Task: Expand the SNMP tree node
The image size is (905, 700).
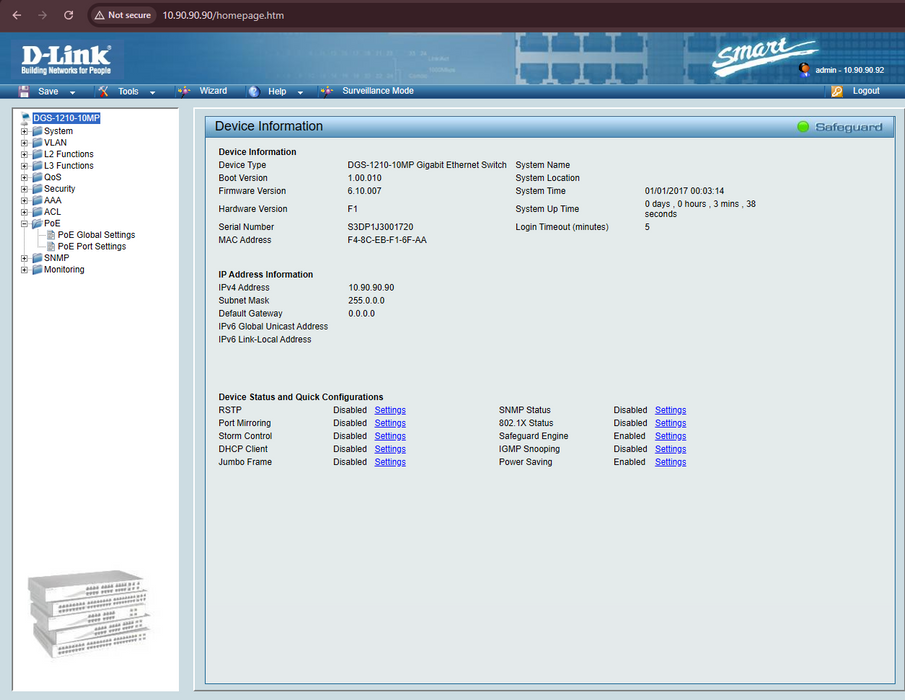Action: tap(24, 259)
